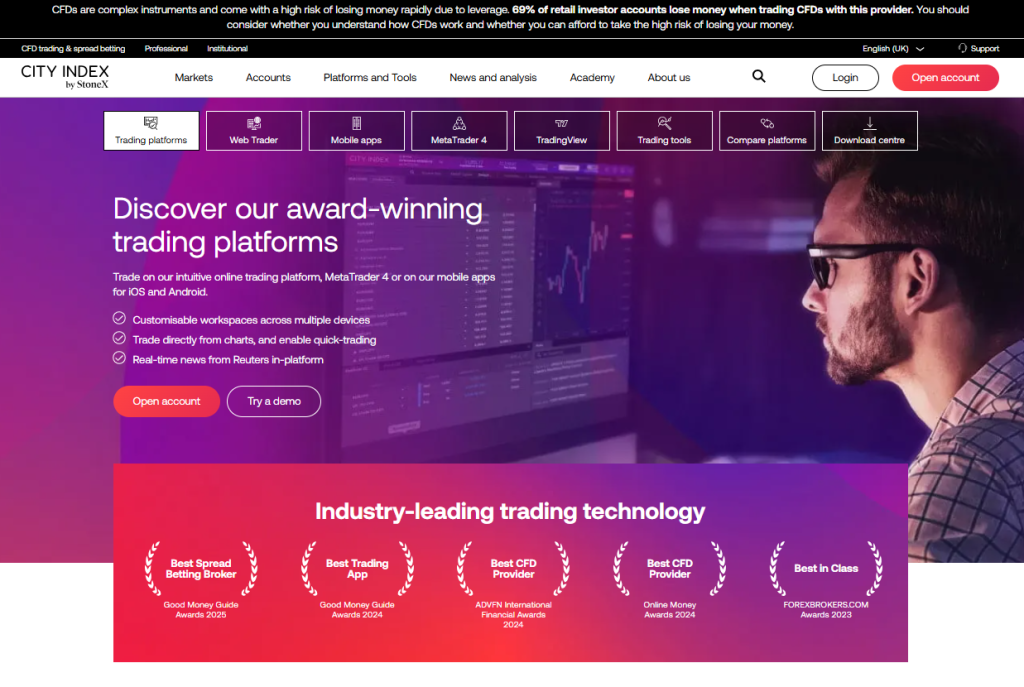Open Trading tools via its icon
The height and width of the screenshot is (687, 1024).
coord(664,124)
